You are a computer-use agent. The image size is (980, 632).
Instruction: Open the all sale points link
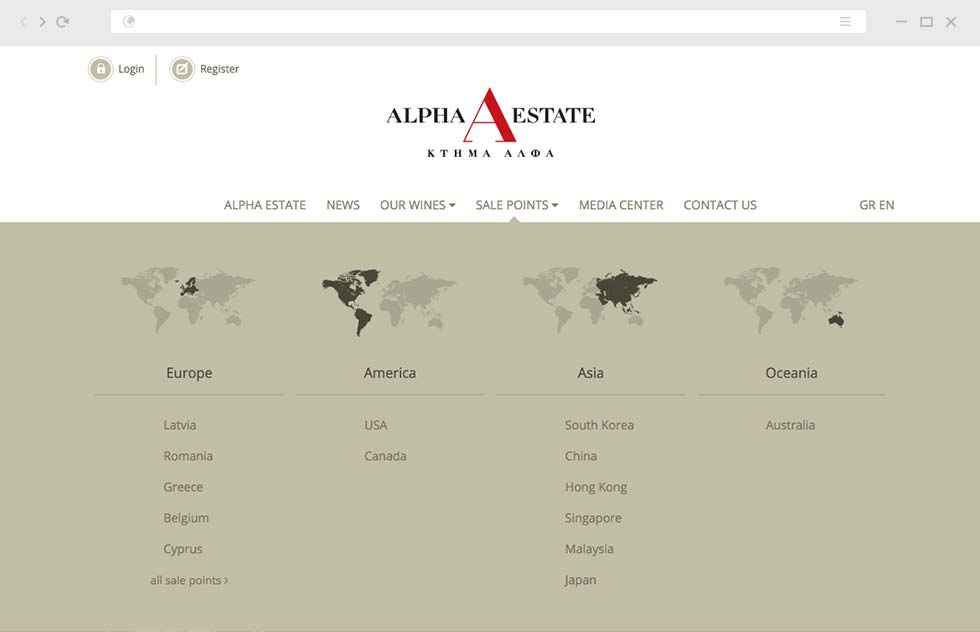[x=189, y=581]
